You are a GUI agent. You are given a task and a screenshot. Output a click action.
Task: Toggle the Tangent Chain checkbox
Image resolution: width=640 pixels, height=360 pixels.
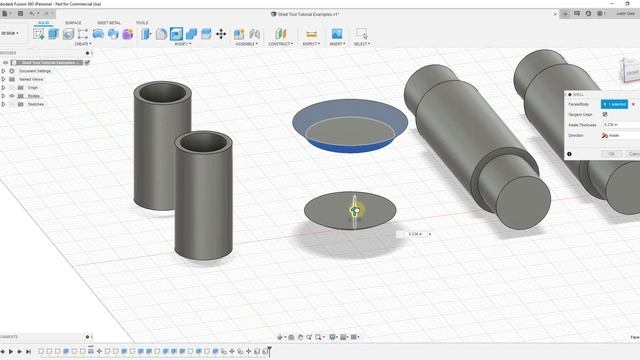605,115
